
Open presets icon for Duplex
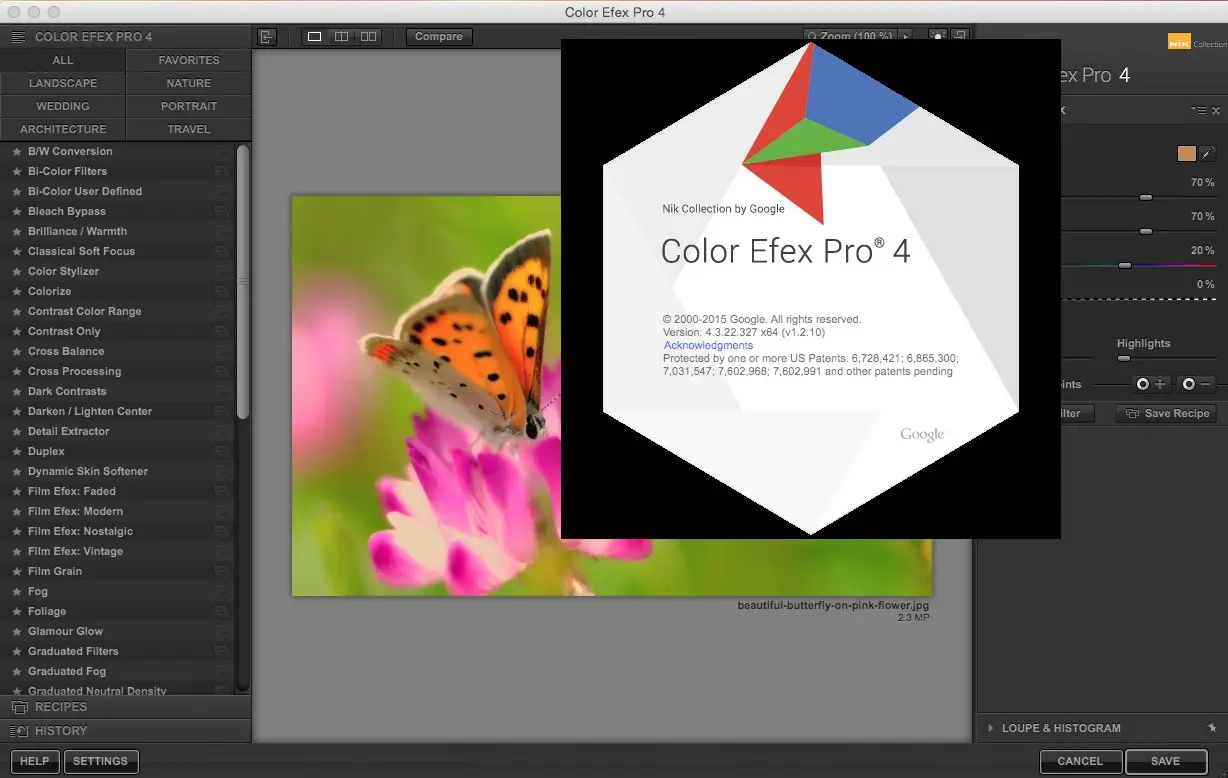pyautogui.click(x=221, y=452)
